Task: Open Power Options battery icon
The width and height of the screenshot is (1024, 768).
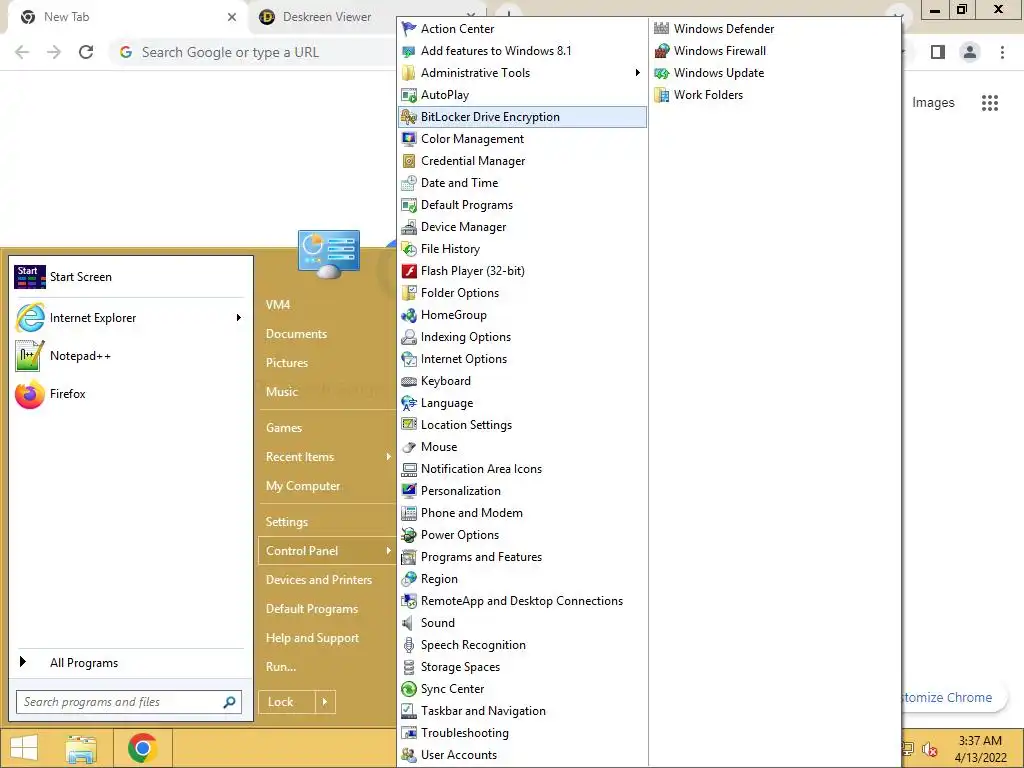Action: 409,535
